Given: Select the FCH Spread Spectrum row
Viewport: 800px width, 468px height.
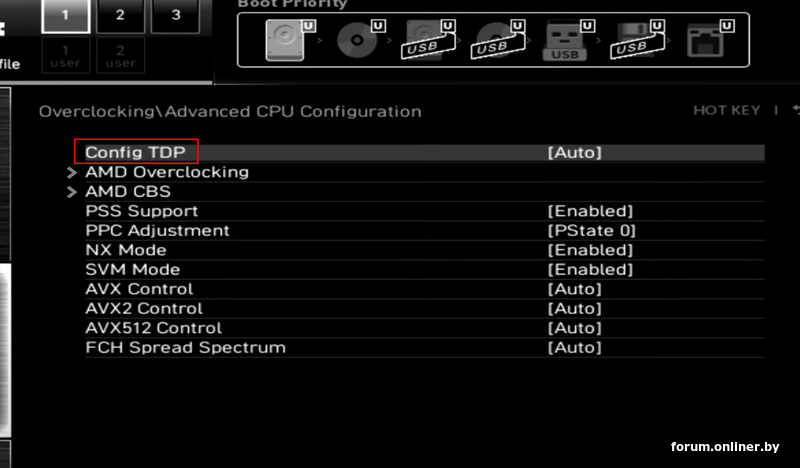Looking at the screenshot, I should pos(185,348).
